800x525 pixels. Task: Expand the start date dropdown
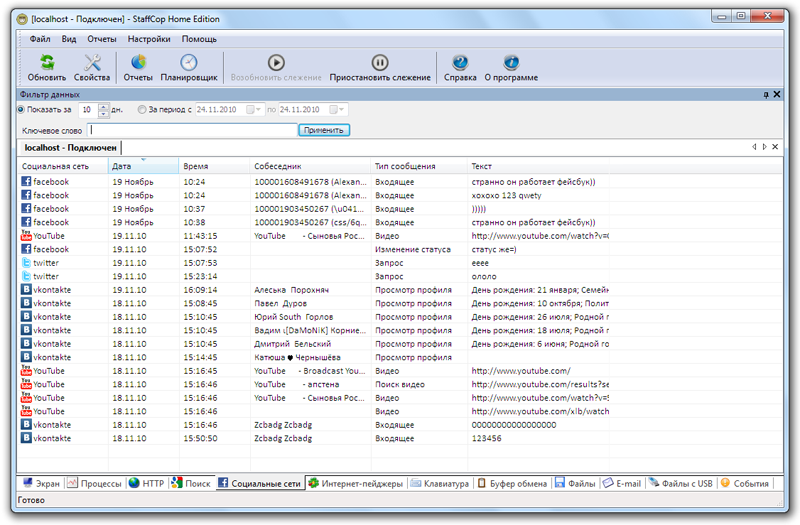coord(258,109)
